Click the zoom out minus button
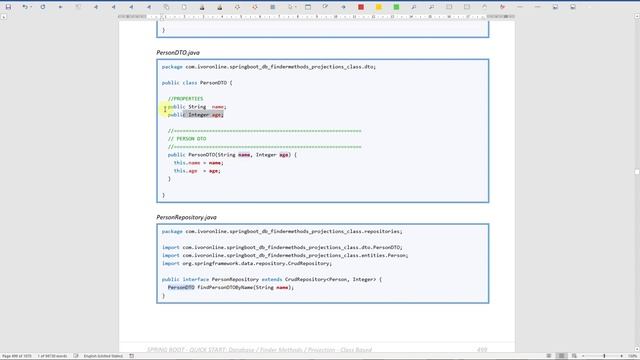 pyautogui.click(x=583, y=356)
